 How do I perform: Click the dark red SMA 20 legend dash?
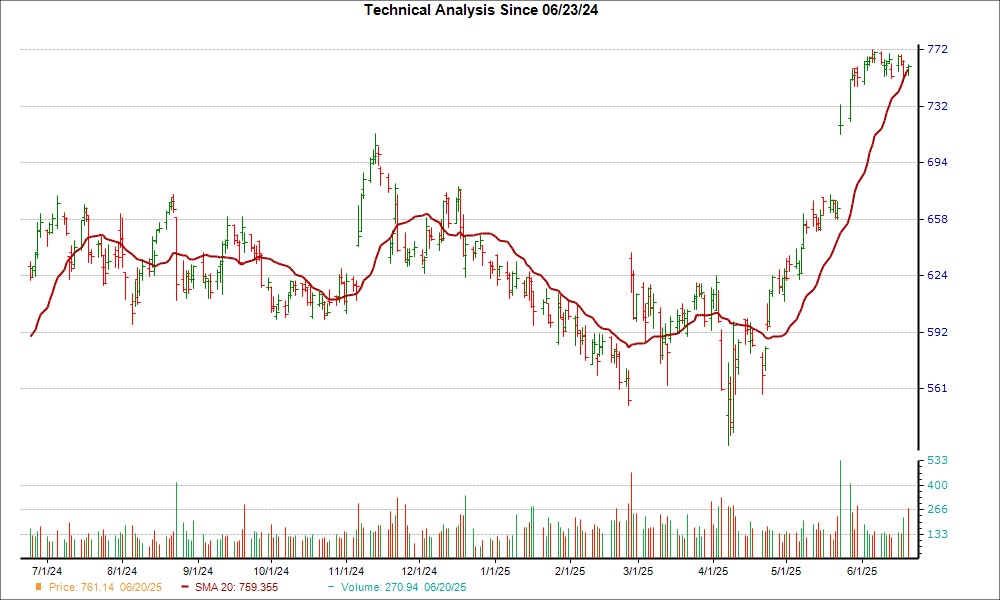tap(185, 587)
